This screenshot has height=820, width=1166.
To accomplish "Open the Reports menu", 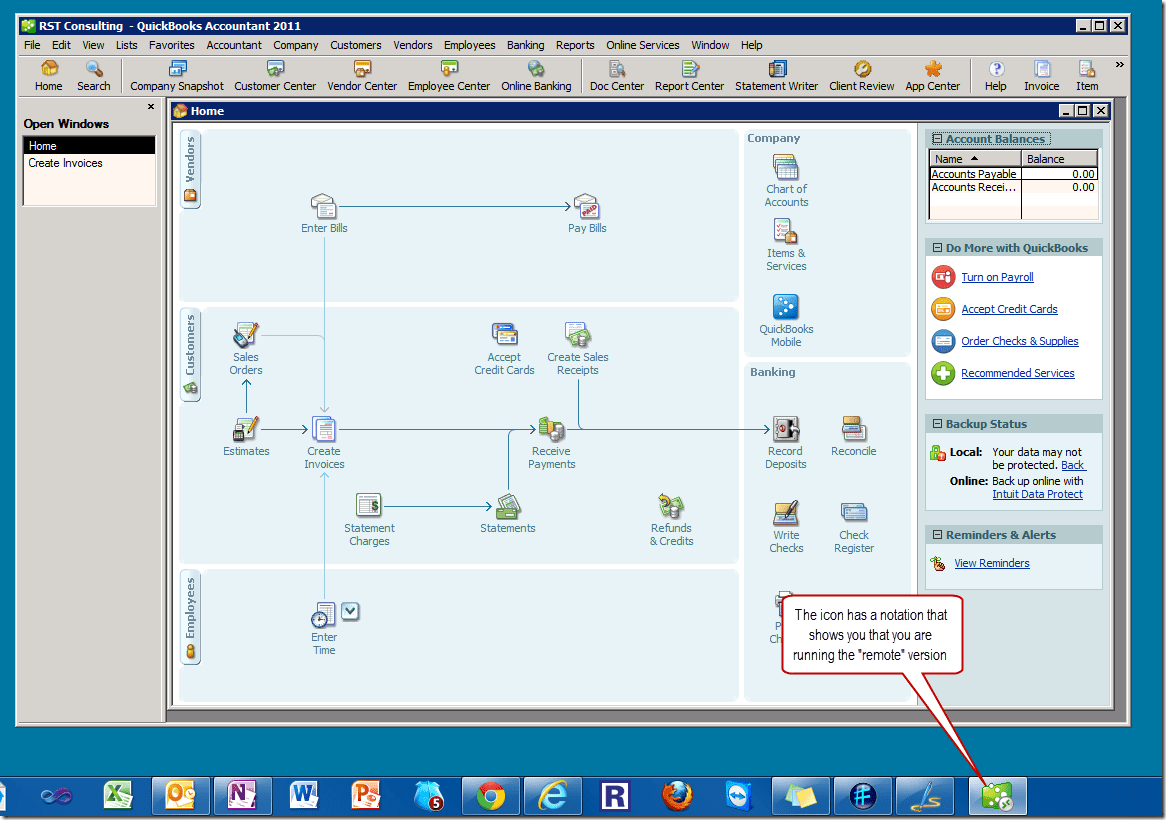I will point(575,45).
